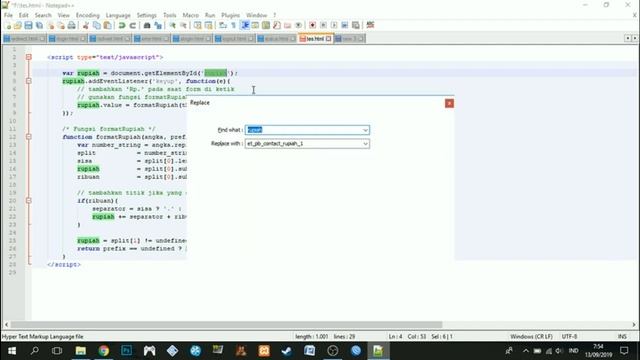This screenshot has width=640, height=360.
Task: Expand the Find what dropdown arrow
Action: point(365,130)
